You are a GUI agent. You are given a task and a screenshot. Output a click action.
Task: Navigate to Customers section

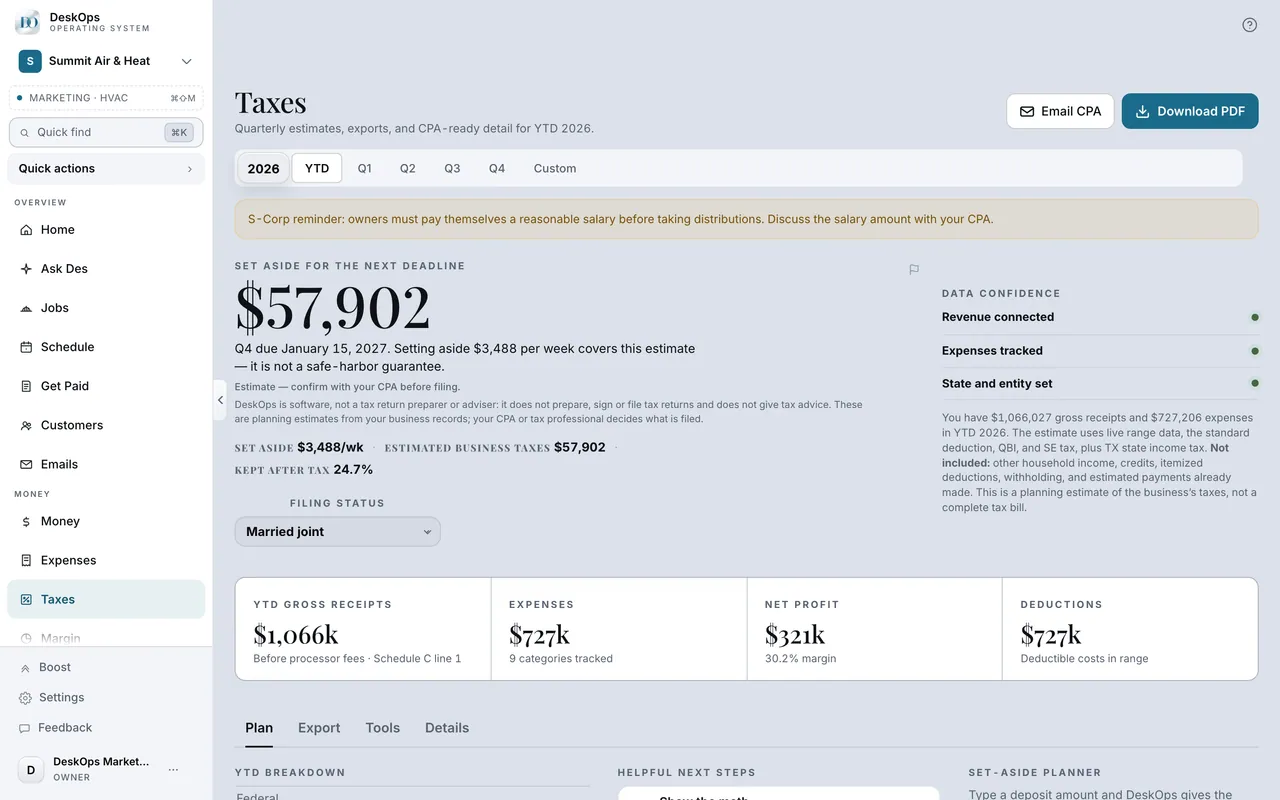coord(106,425)
